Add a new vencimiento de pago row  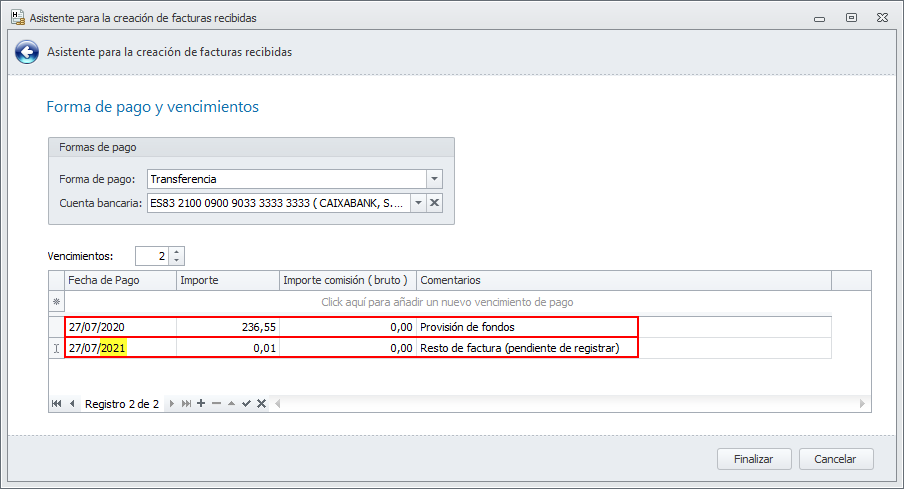[447, 302]
